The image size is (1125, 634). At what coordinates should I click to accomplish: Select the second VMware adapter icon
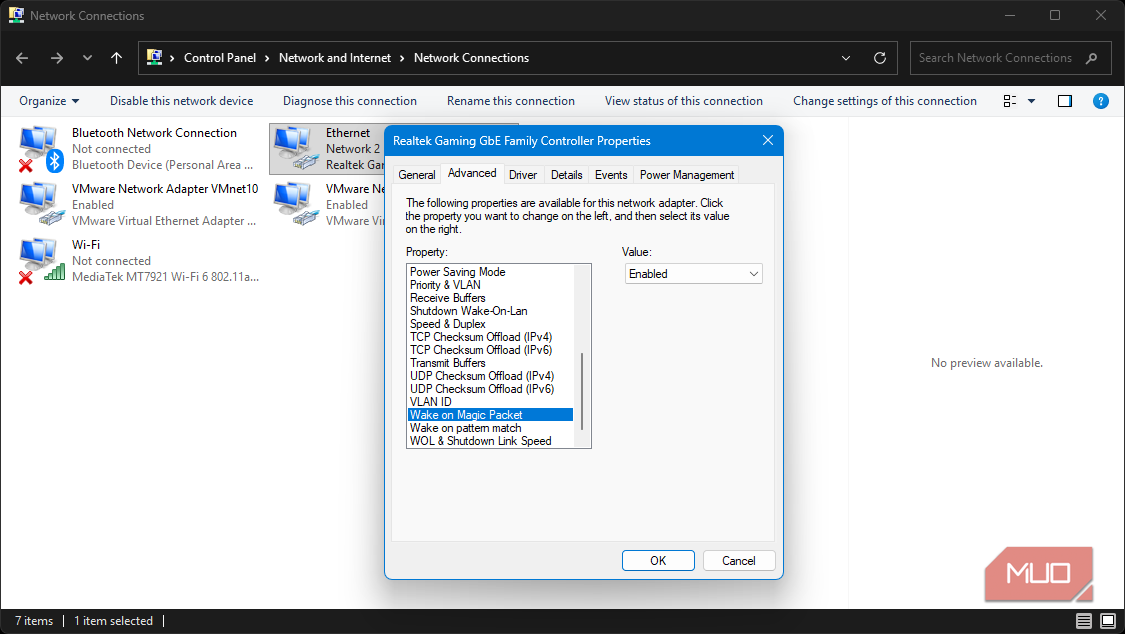pos(295,204)
